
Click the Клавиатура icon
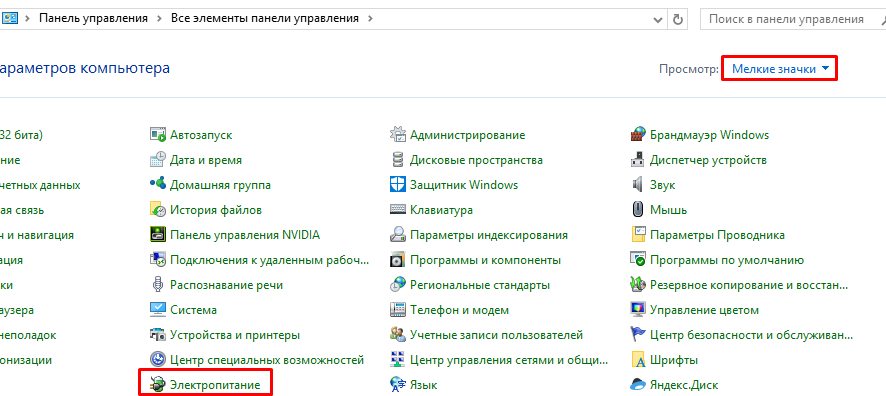398,210
